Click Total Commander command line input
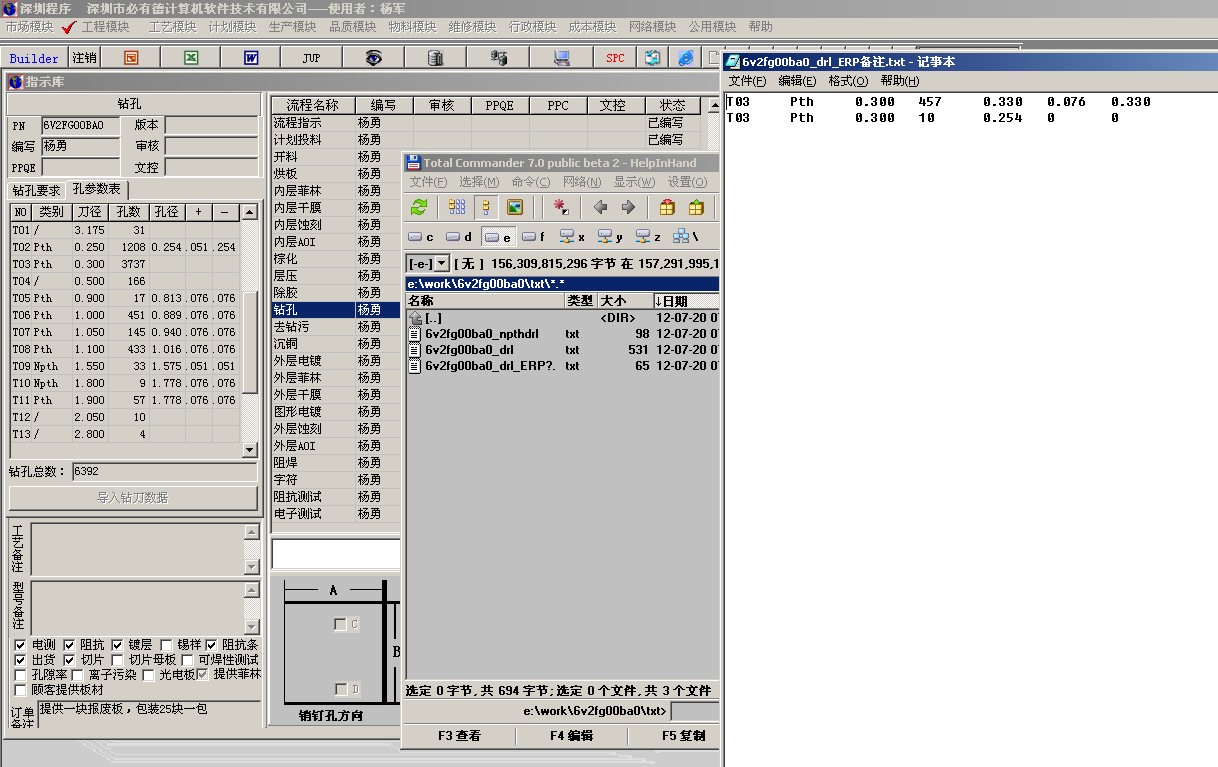The width and height of the screenshot is (1218, 767). tap(694, 711)
